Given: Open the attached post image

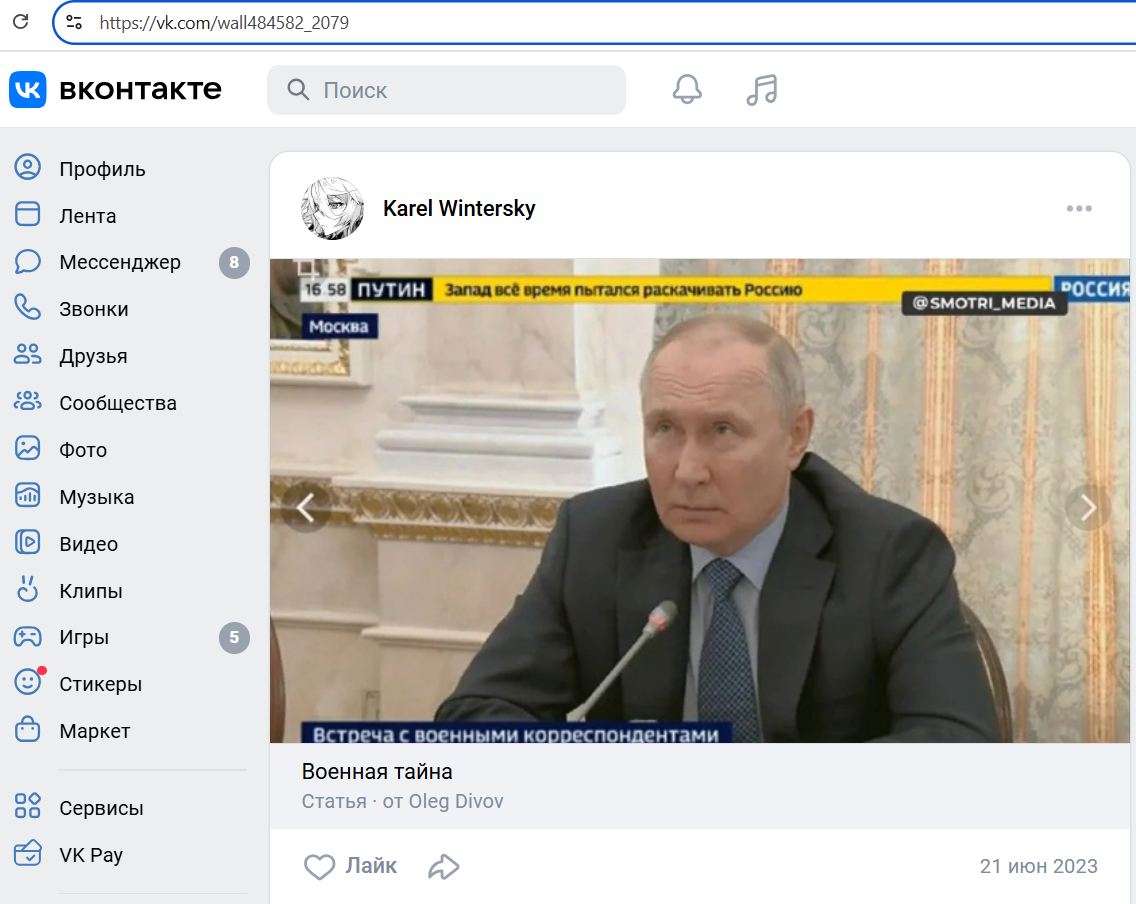Looking at the screenshot, I should coord(700,501).
